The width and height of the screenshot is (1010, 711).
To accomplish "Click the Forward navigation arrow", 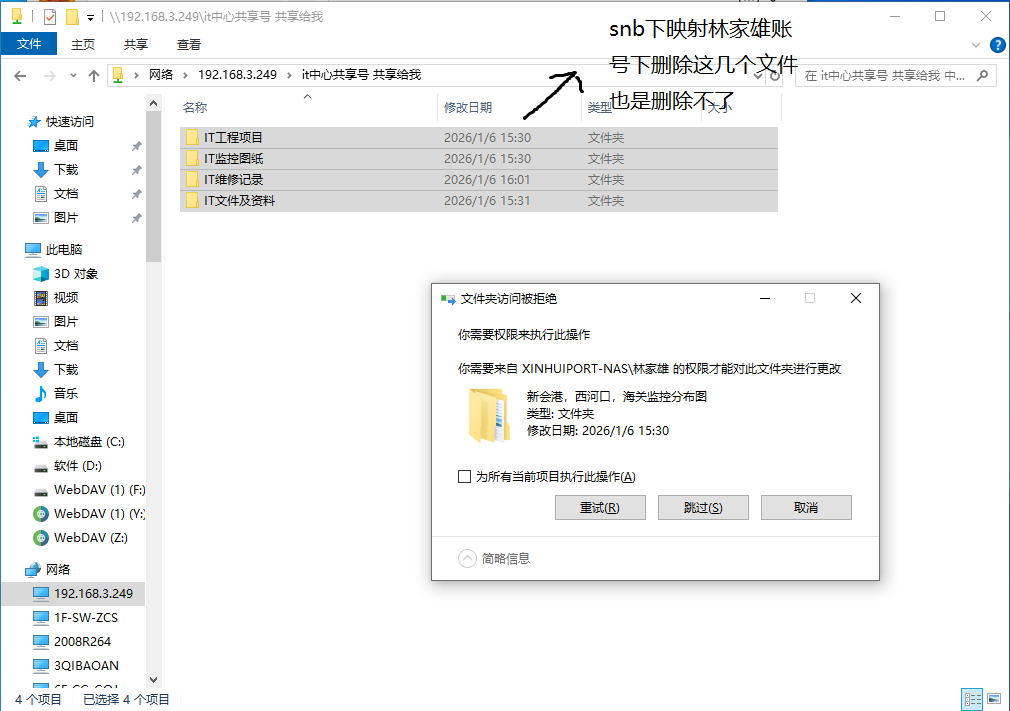I will 50,76.
